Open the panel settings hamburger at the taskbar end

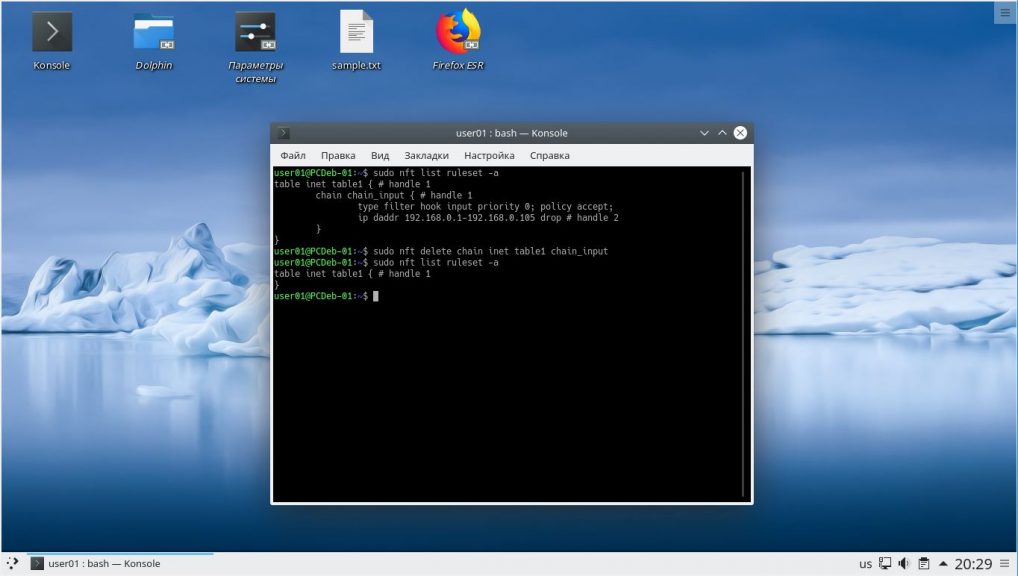(1005, 564)
